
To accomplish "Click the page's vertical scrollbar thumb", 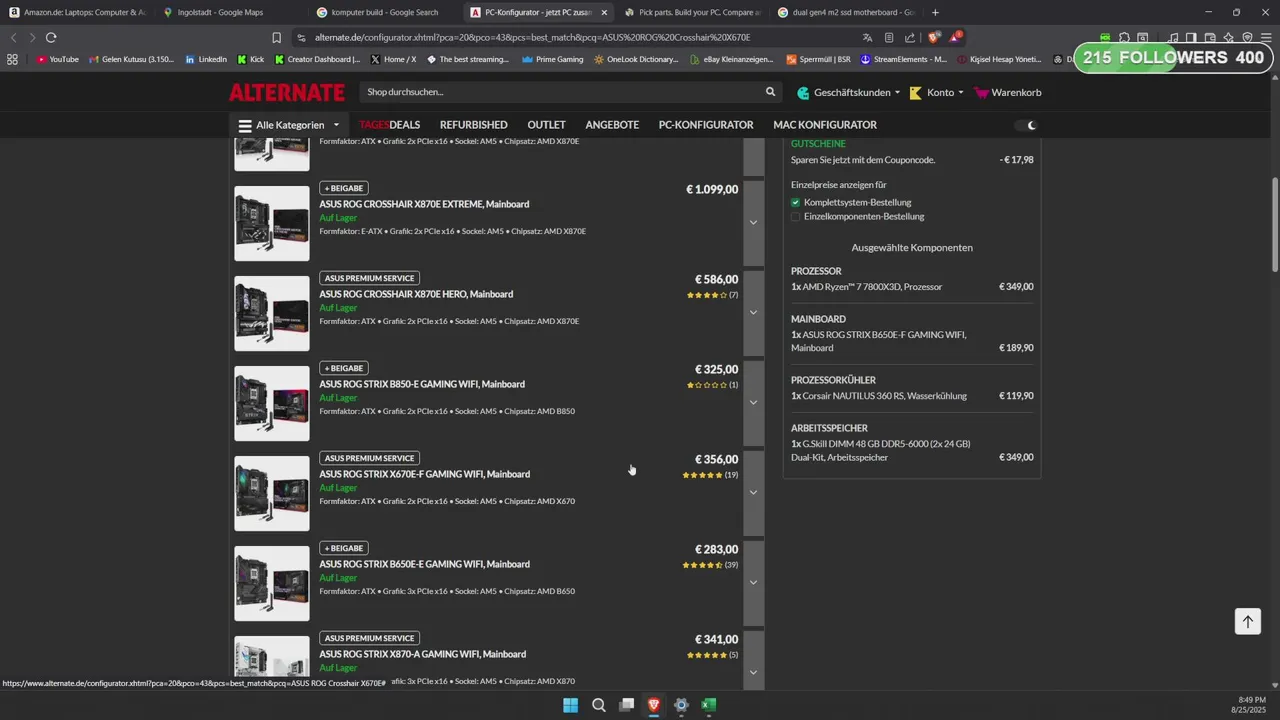I will pos(1274,224).
